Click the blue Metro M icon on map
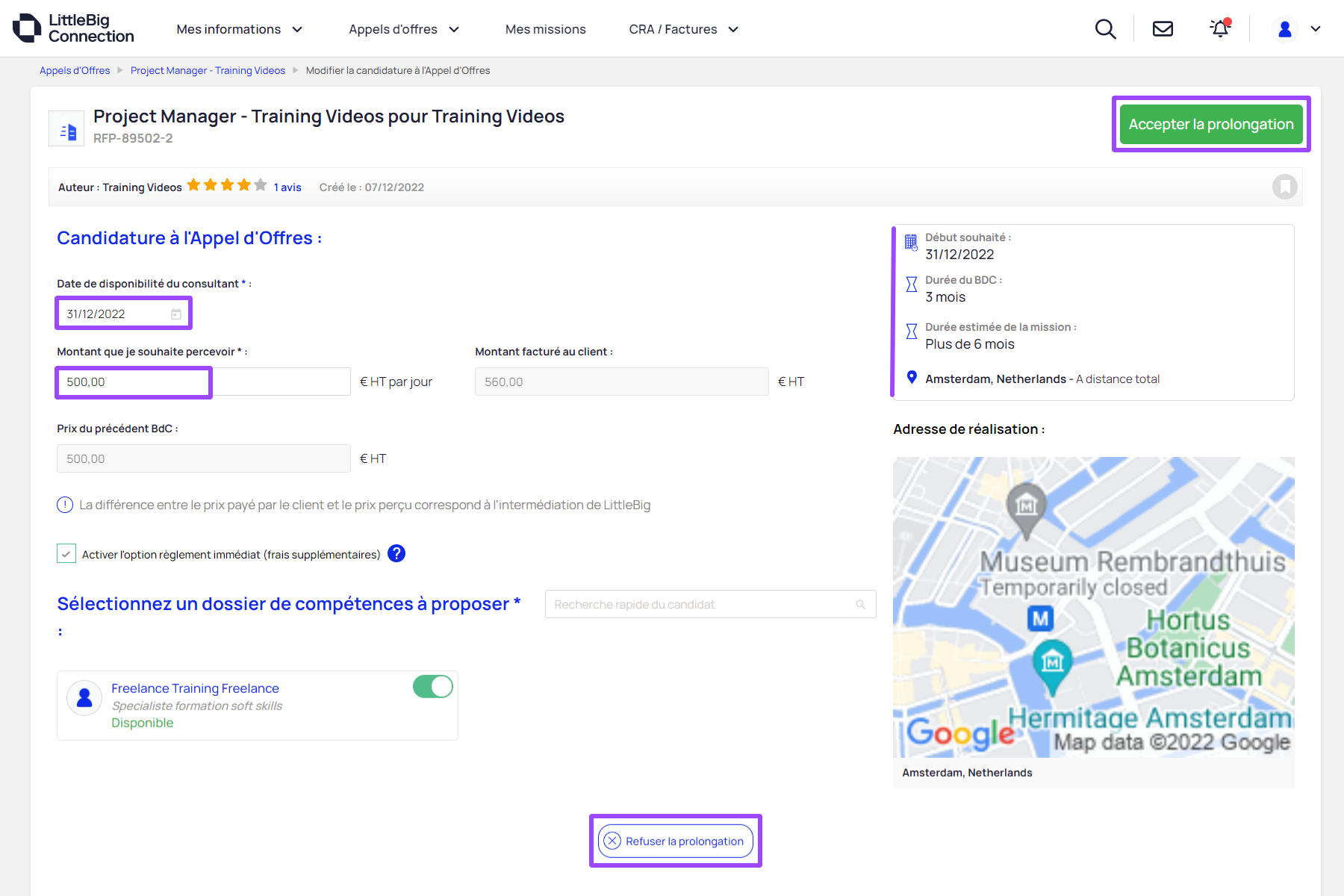 [x=1040, y=618]
